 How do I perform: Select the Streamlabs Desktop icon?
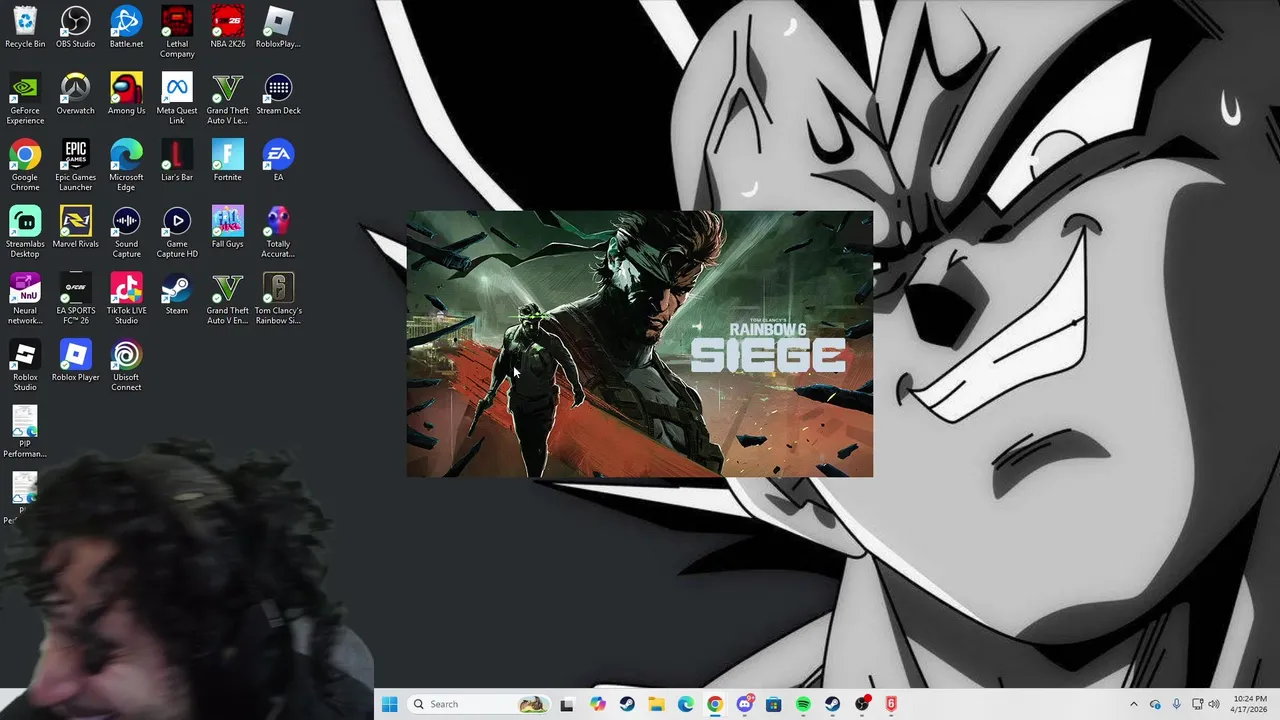[x=25, y=233]
